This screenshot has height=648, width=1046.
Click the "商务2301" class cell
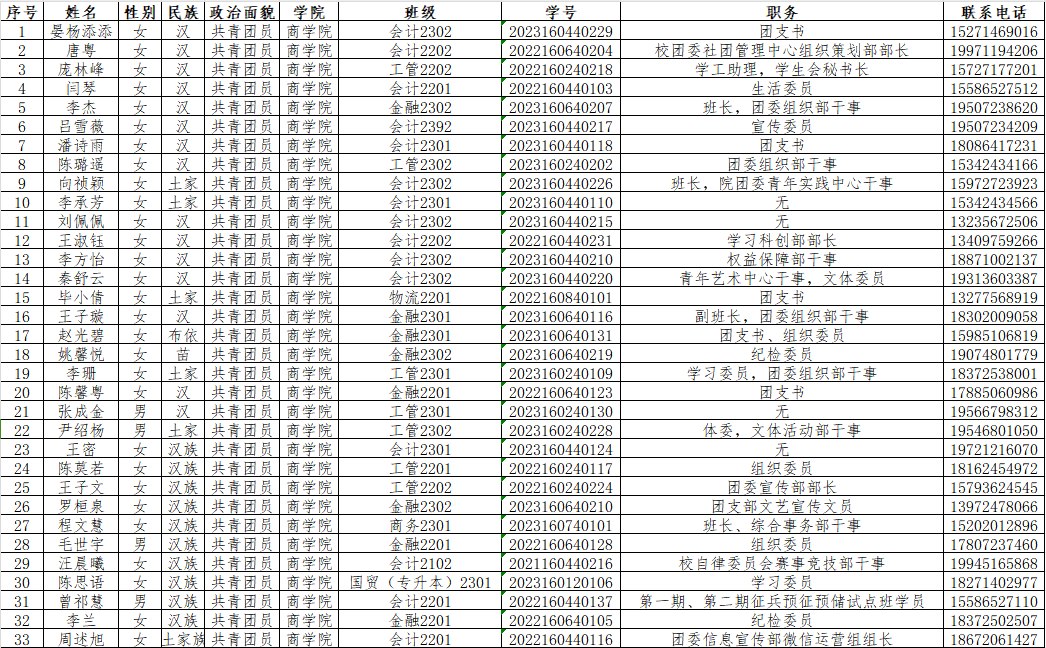coord(420,525)
